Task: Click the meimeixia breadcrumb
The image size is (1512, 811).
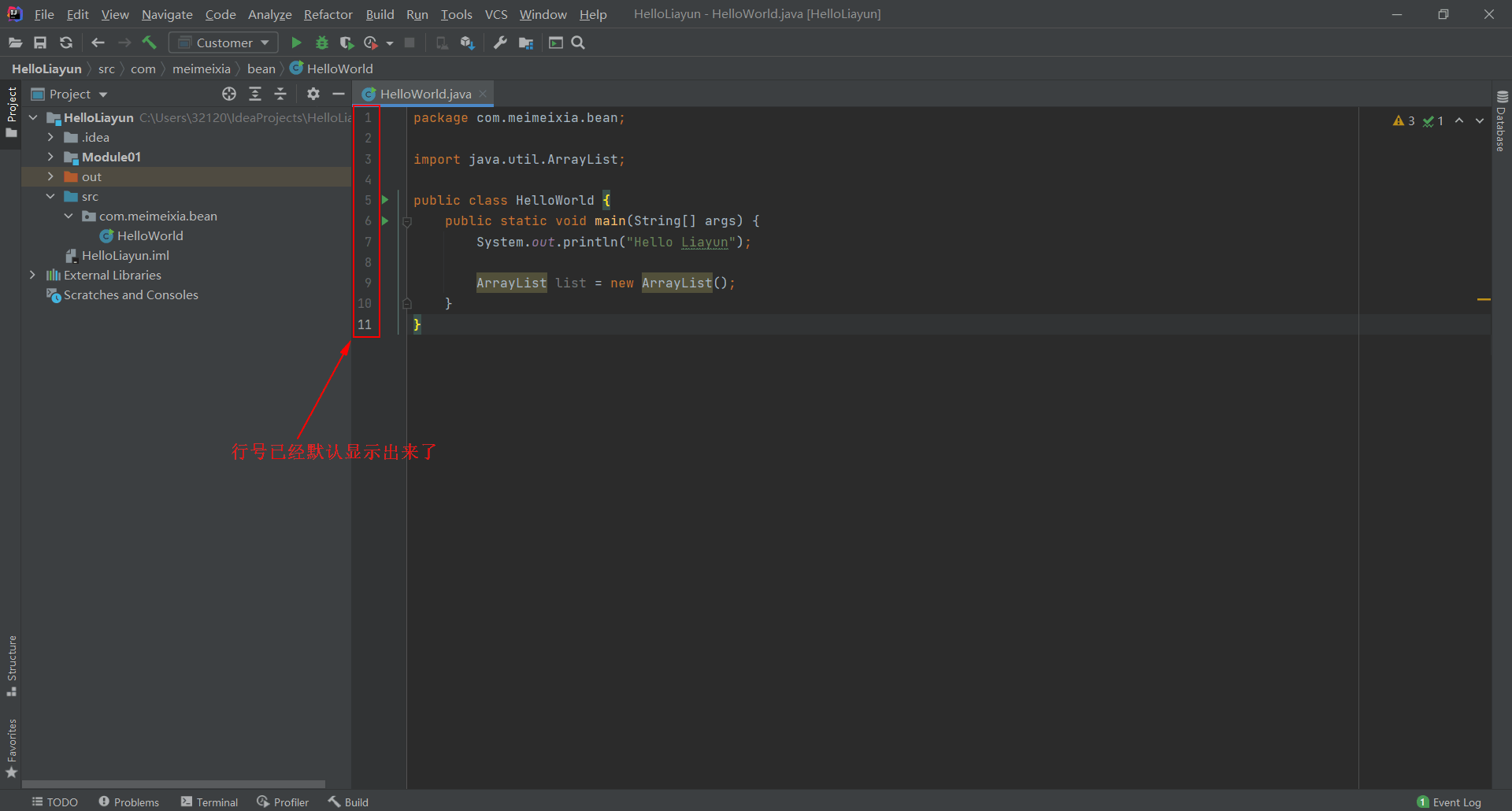Action: pyautogui.click(x=202, y=69)
